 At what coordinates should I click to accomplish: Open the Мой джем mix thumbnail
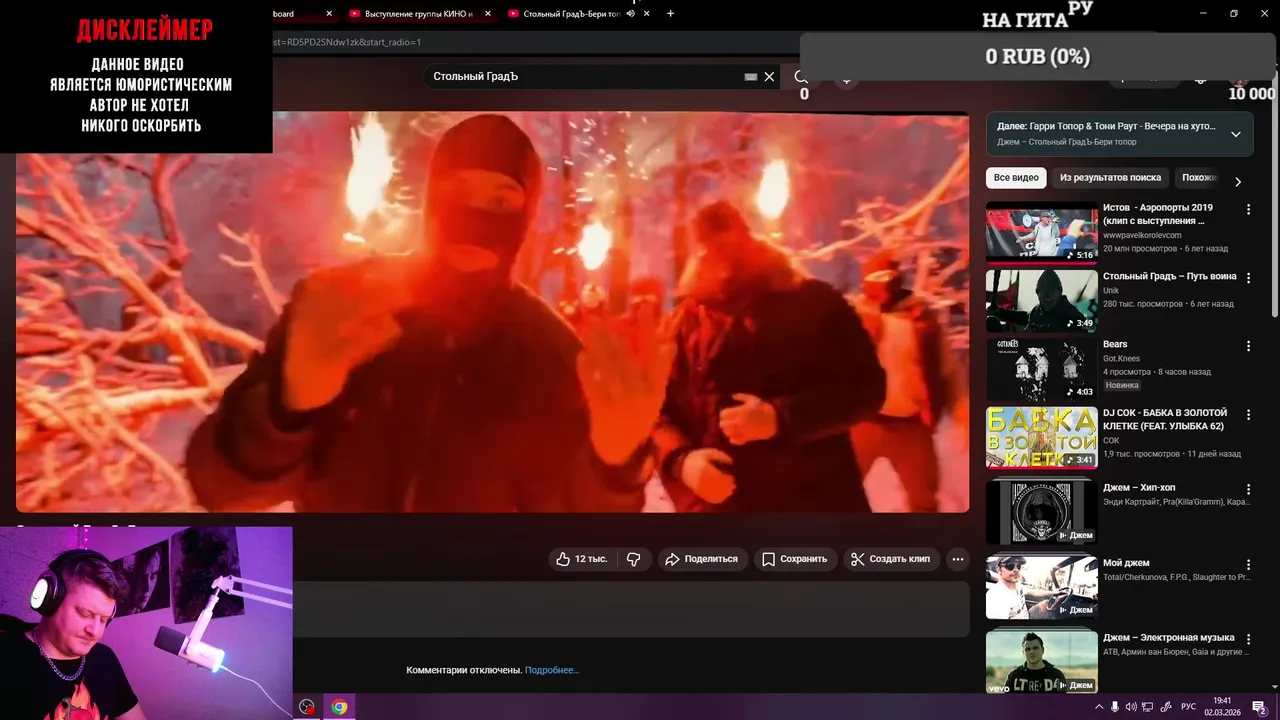[1042, 587]
